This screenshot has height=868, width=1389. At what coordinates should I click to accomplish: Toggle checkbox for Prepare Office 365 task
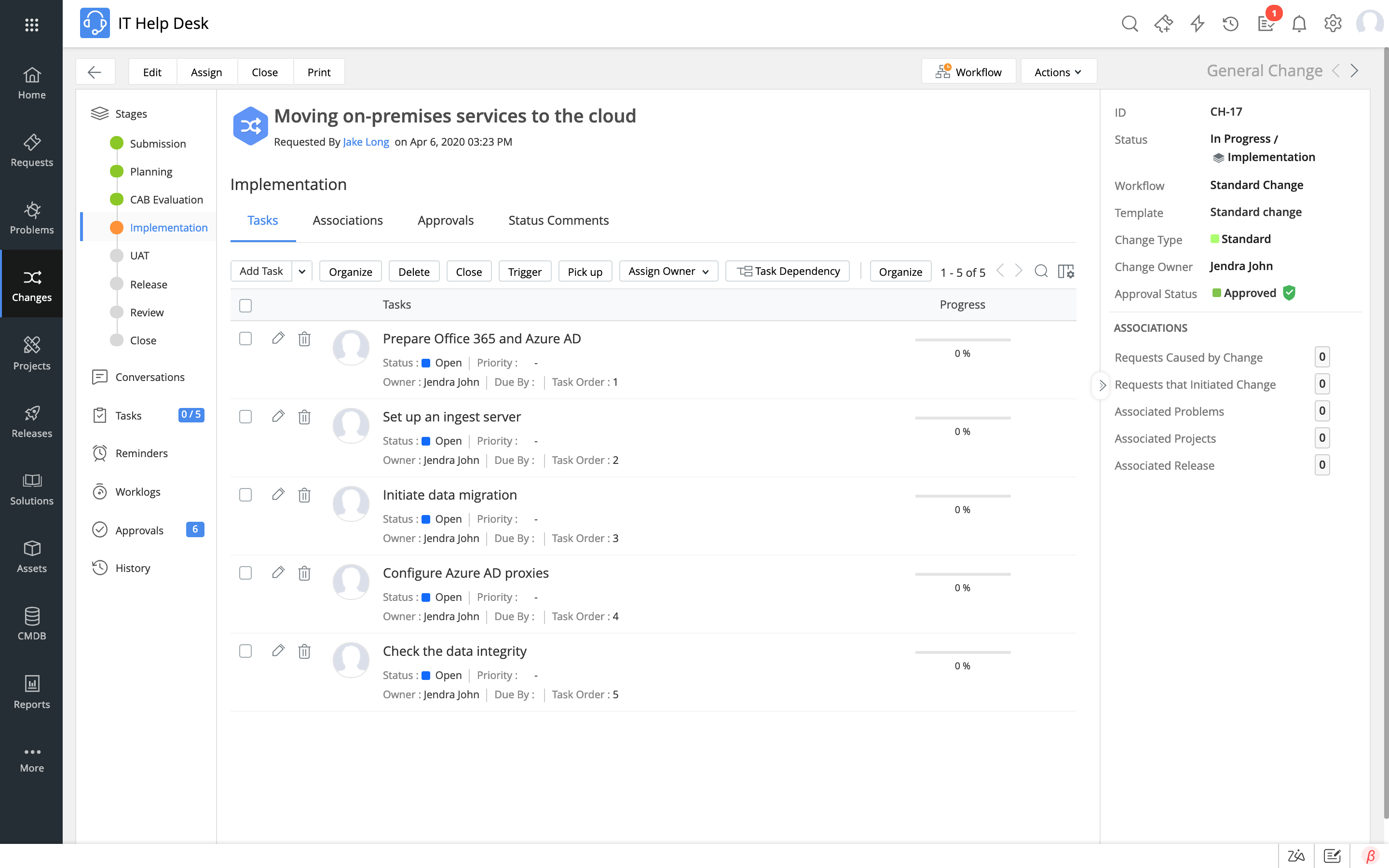tap(245, 338)
